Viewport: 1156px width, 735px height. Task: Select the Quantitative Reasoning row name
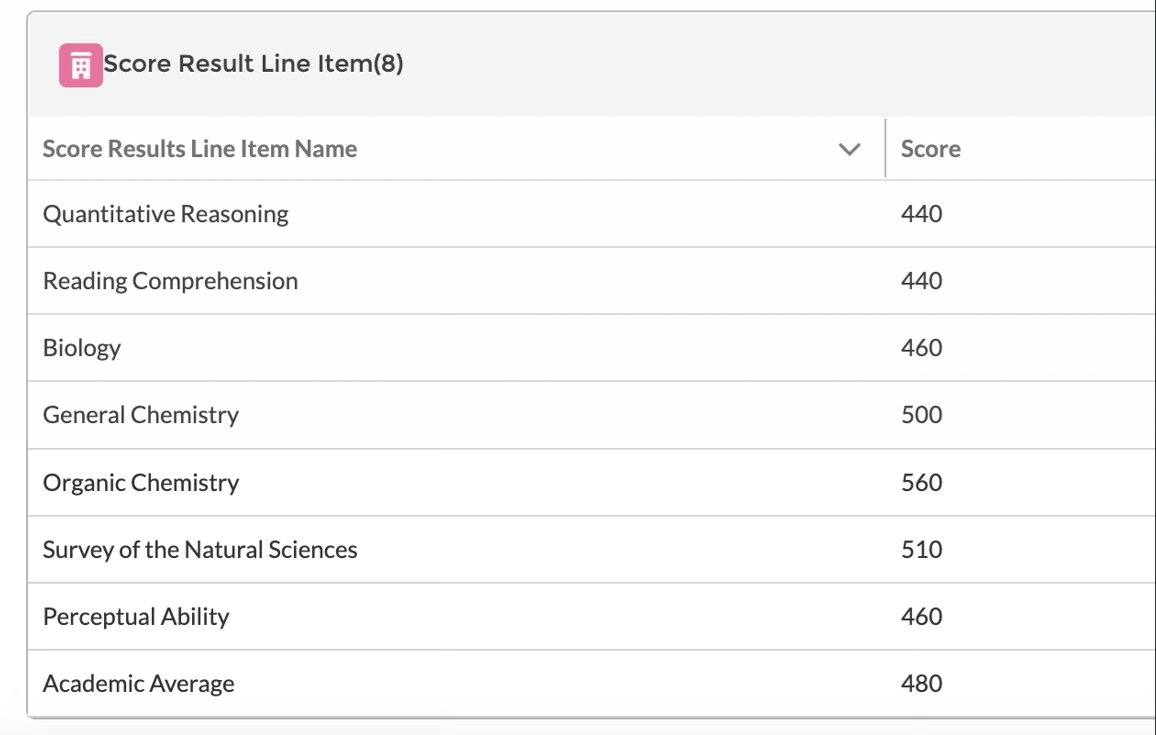point(165,214)
